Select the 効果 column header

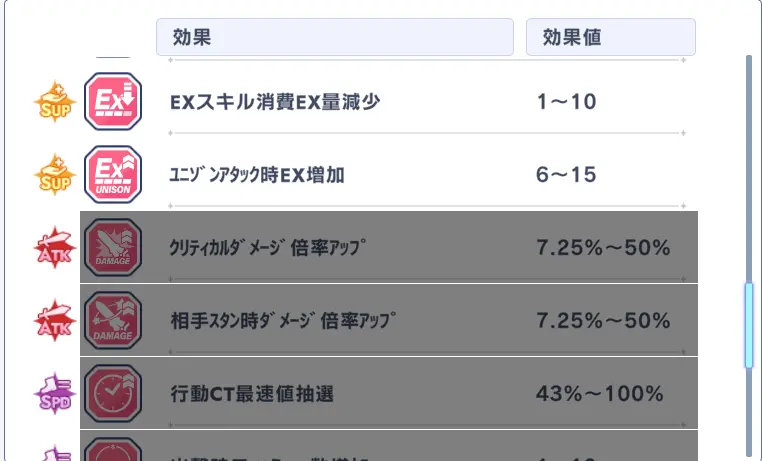coord(335,37)
